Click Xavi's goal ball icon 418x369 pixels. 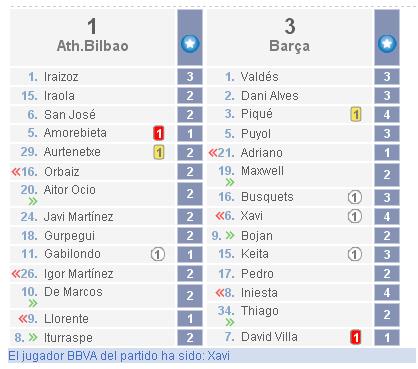point(355,216)
